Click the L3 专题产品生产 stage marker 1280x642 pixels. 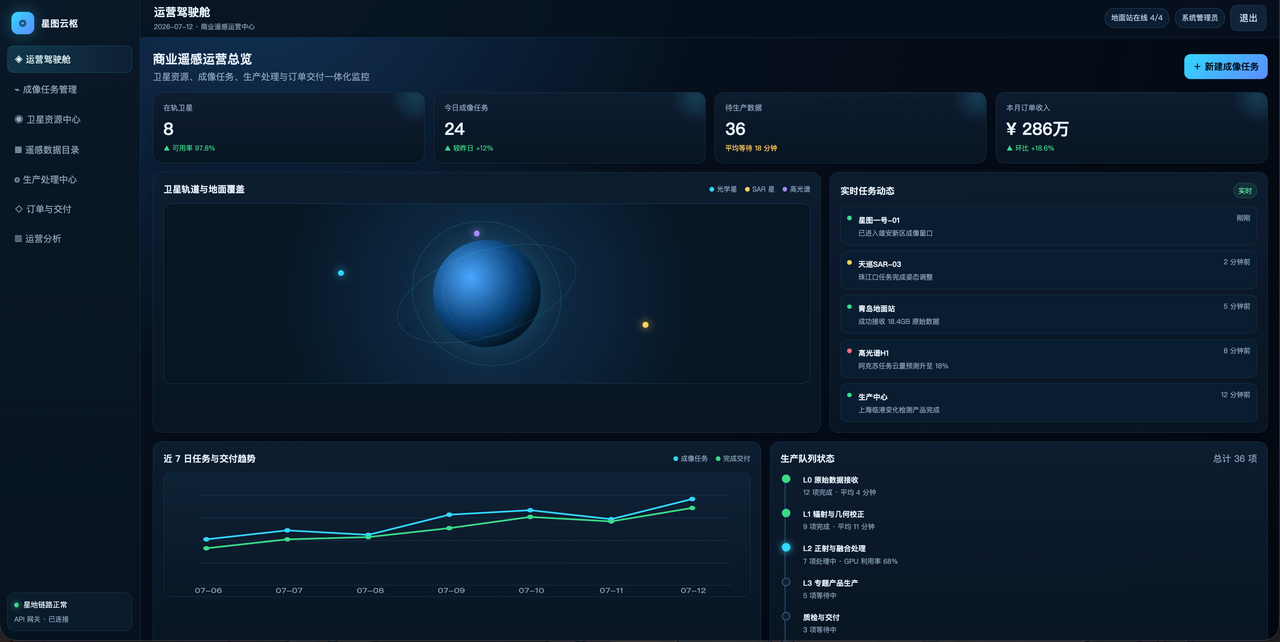click(786, 581)
